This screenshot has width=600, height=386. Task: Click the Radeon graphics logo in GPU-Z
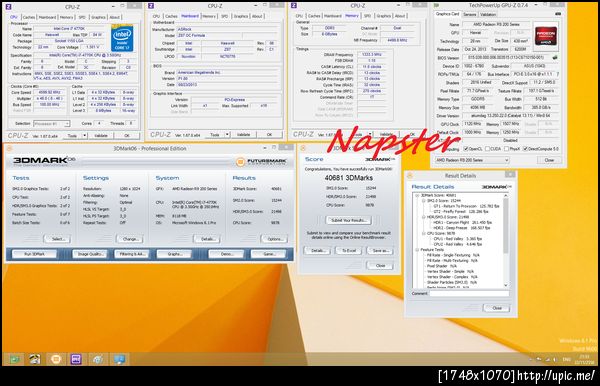click(546, 36)
